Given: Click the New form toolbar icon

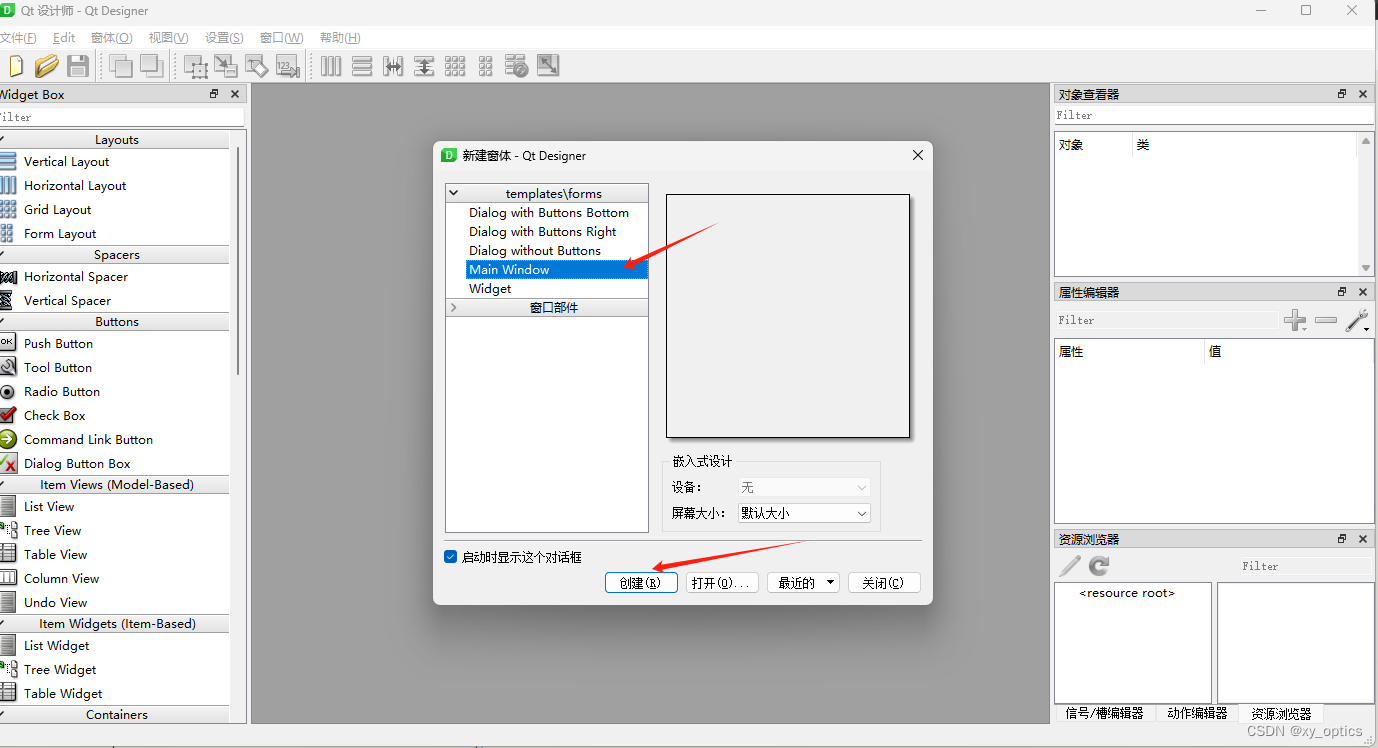Looking at the screenshot, I should [x=14, y=66].
